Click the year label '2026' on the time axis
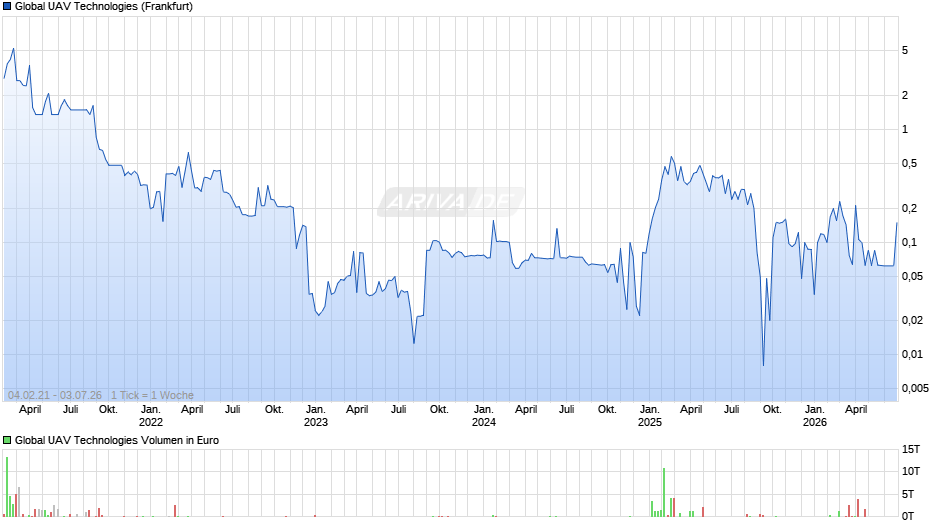This screenshot has height=526, width=940. 815,422
